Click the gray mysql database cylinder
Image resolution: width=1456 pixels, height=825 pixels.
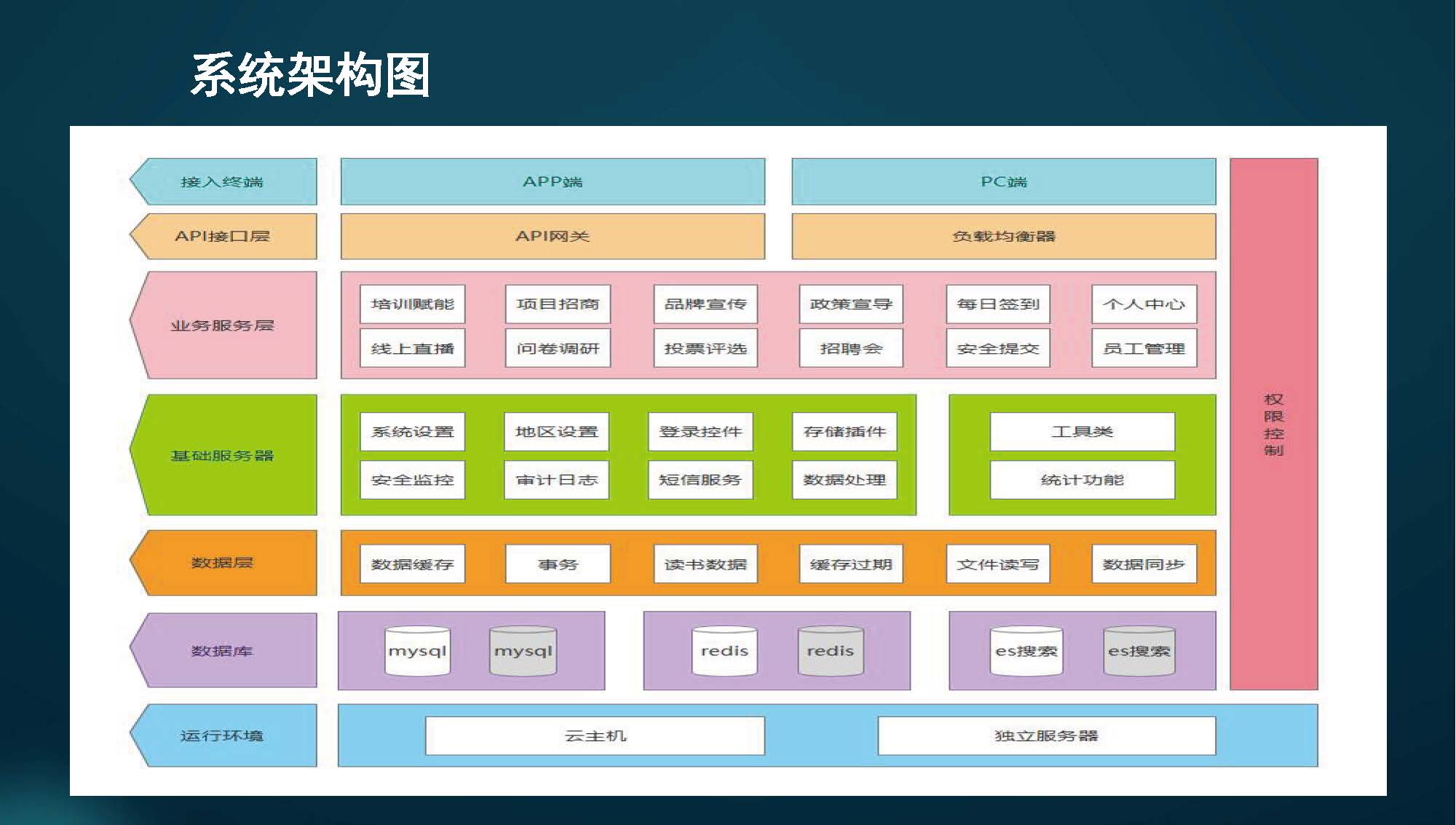523,651
